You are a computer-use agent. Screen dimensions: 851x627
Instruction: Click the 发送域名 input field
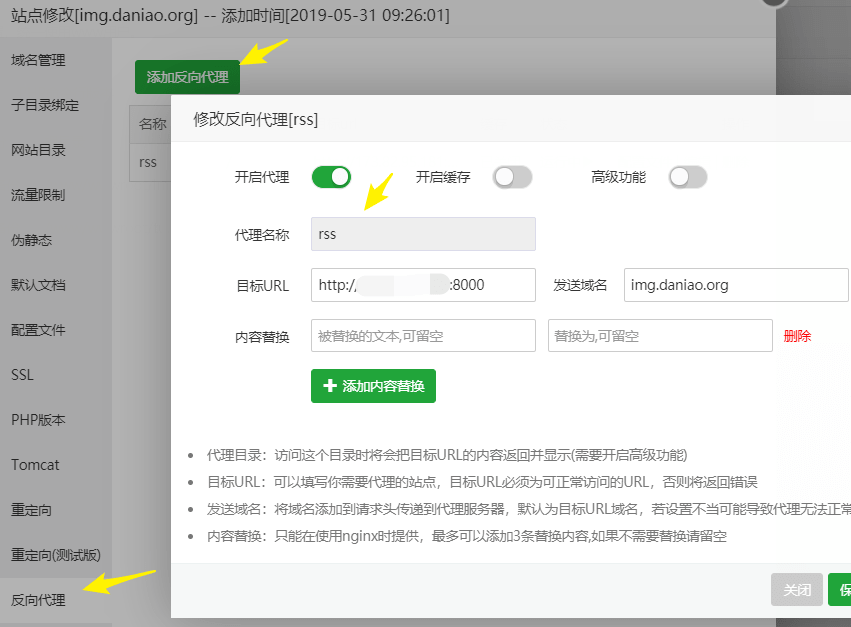[735, 285]
